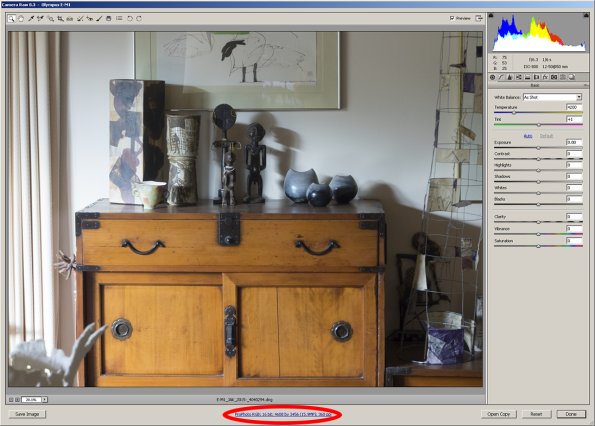Click the Save Image button

27,414
